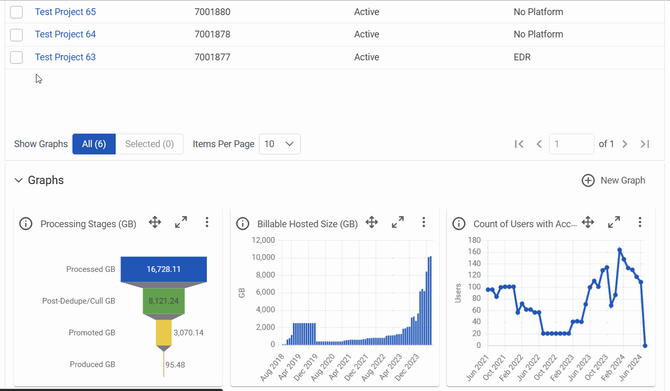Image resolution: width=670 pixels, height=391 pixels.
Task: Expand Processing Stages graph to fullscreen
Action: tap(181, 222)
